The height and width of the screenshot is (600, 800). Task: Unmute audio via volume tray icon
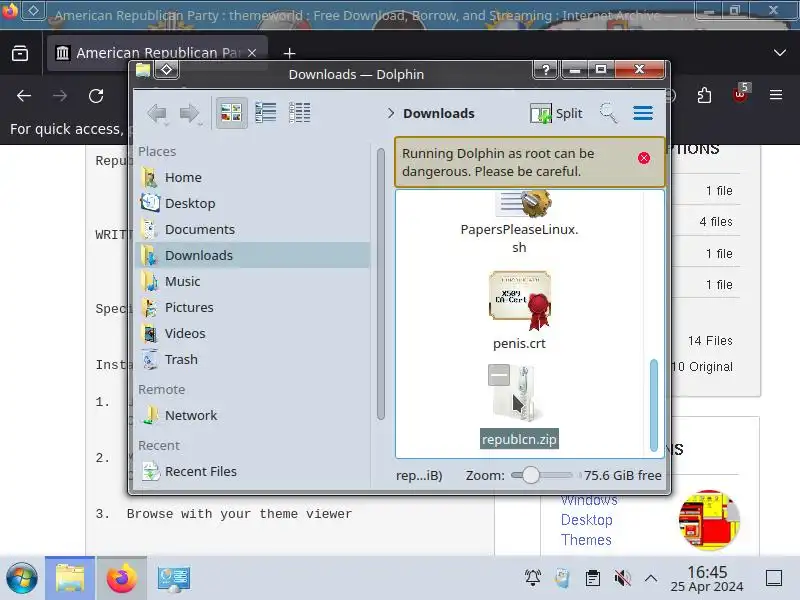tap(622, 578)
